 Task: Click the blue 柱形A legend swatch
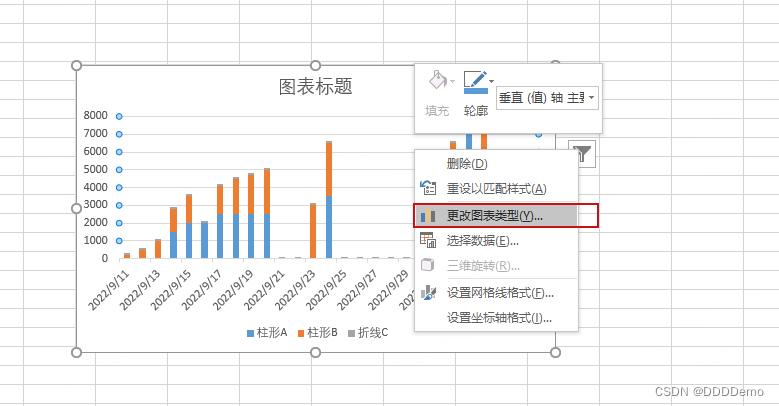click(250, 333)
